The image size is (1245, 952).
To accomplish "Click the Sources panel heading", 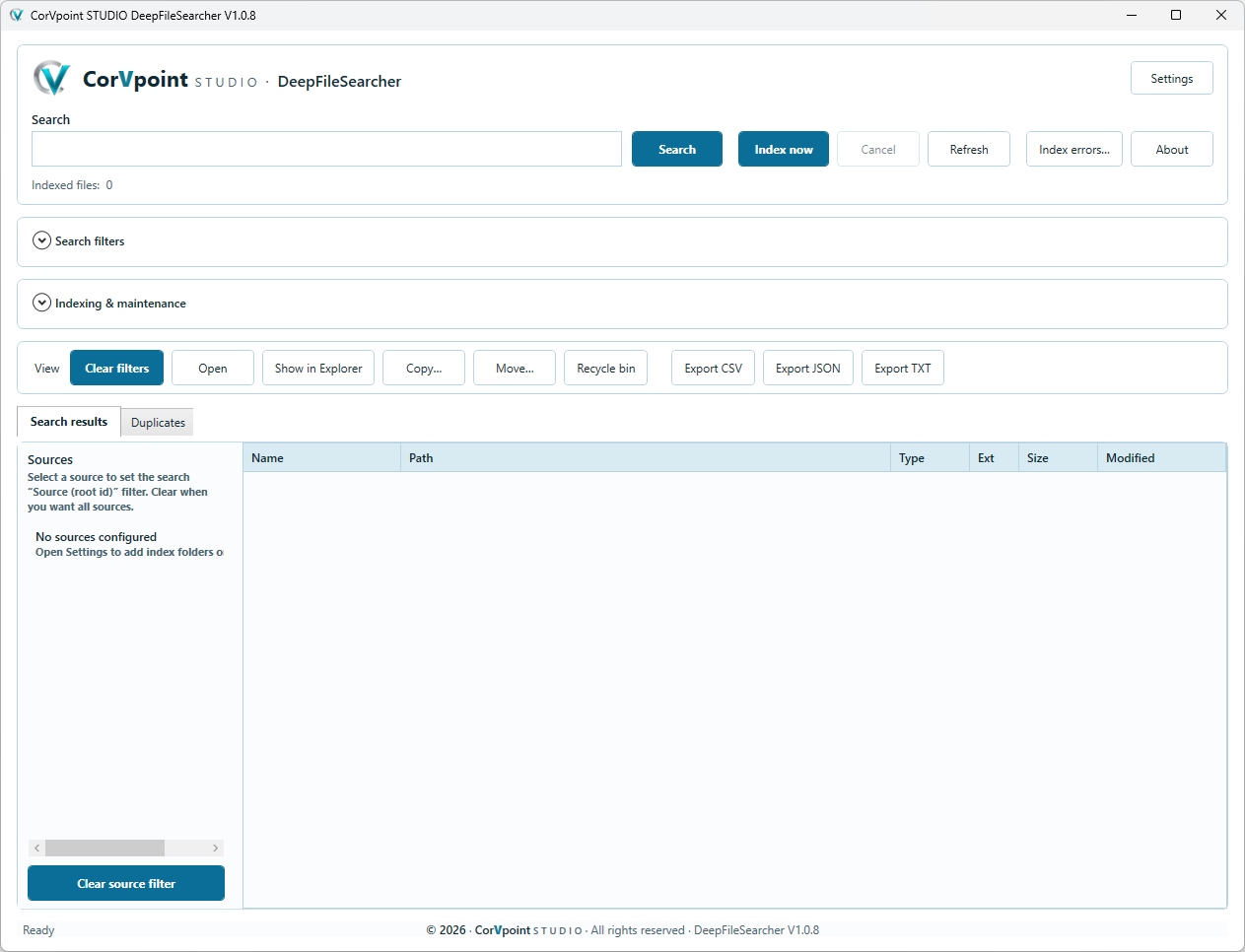I will [50, 459].
